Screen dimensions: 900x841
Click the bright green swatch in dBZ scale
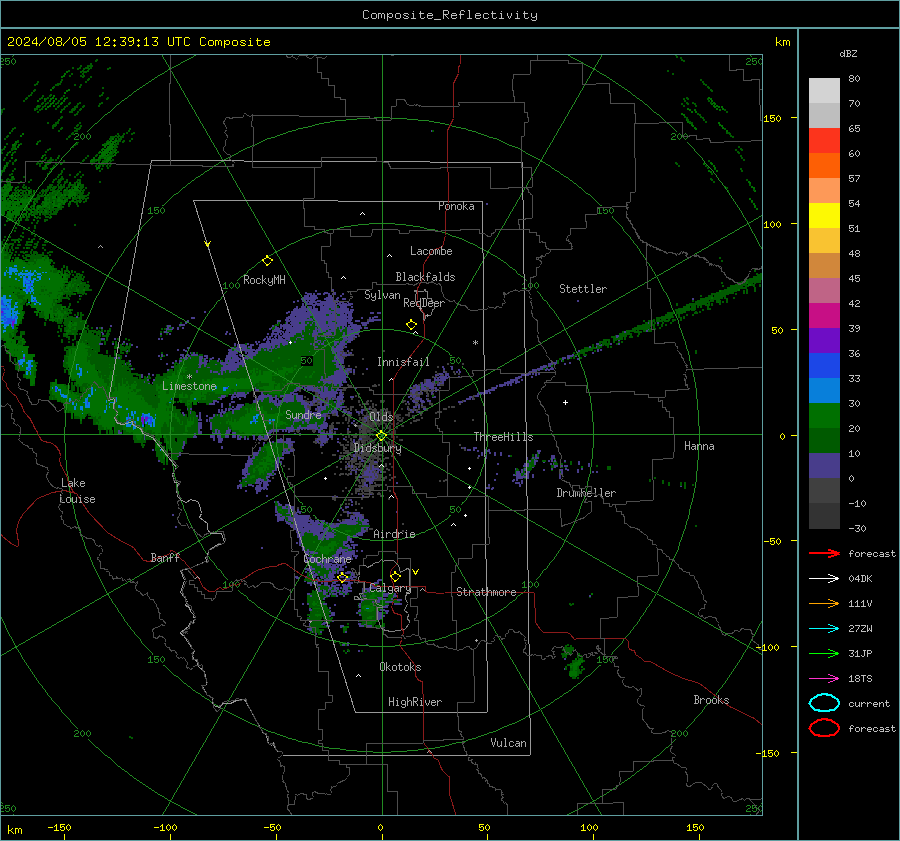coord(824,416)
